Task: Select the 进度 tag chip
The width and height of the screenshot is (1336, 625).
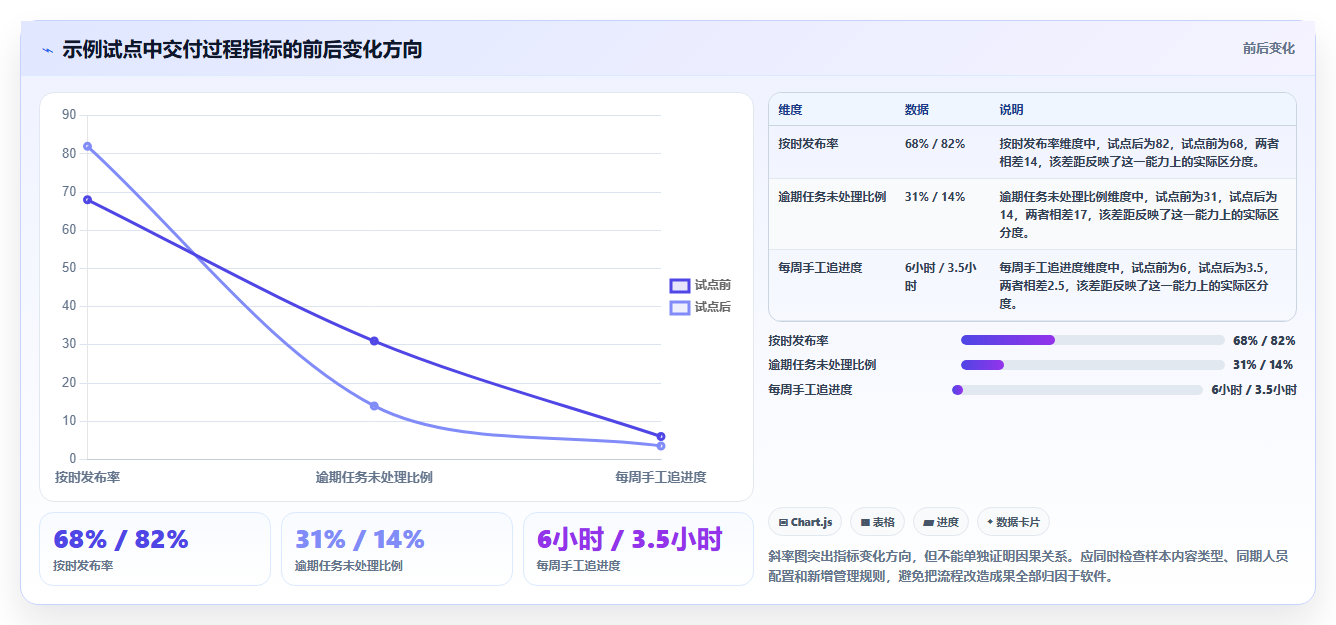Action: [941, 522]
